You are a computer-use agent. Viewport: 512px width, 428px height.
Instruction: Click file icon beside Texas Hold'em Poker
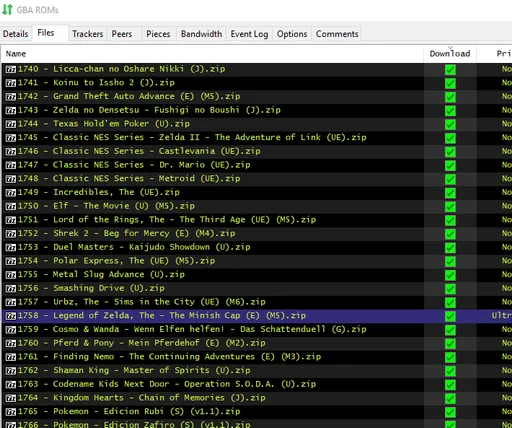click(x=11, y=124)
